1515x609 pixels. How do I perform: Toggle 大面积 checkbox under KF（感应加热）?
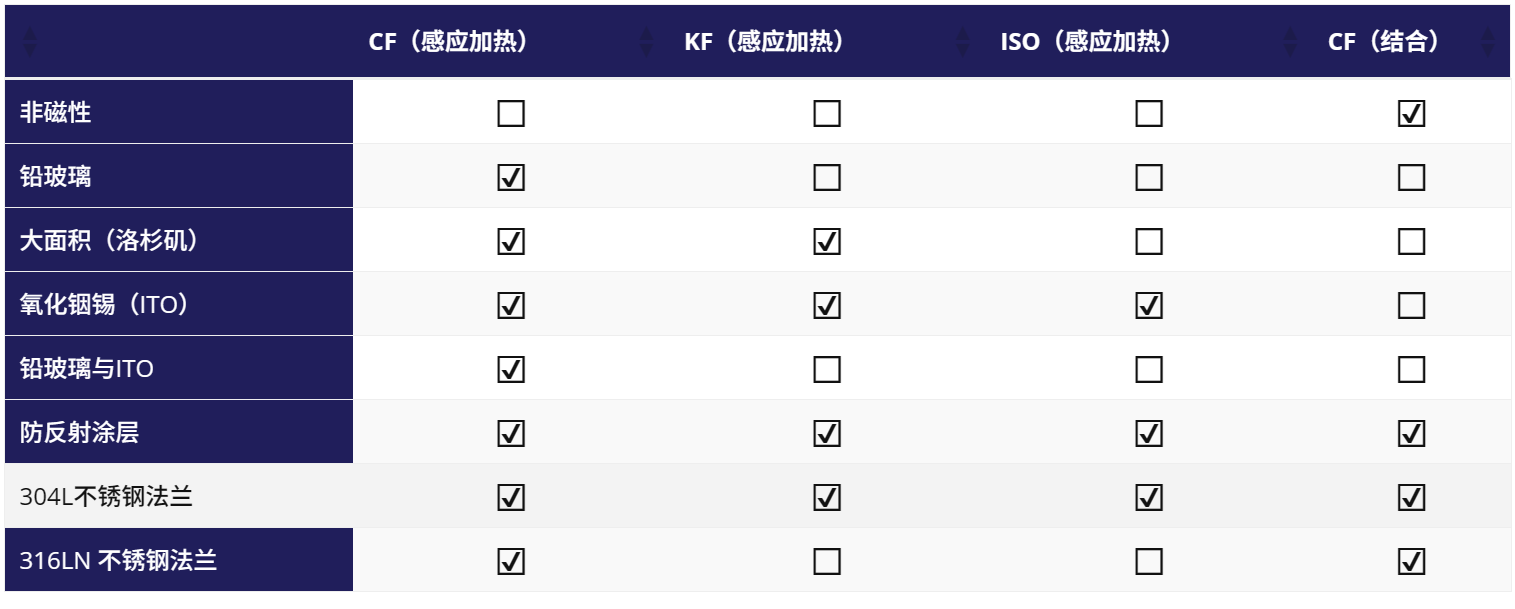pyautogui.click(x=827, y=242)
